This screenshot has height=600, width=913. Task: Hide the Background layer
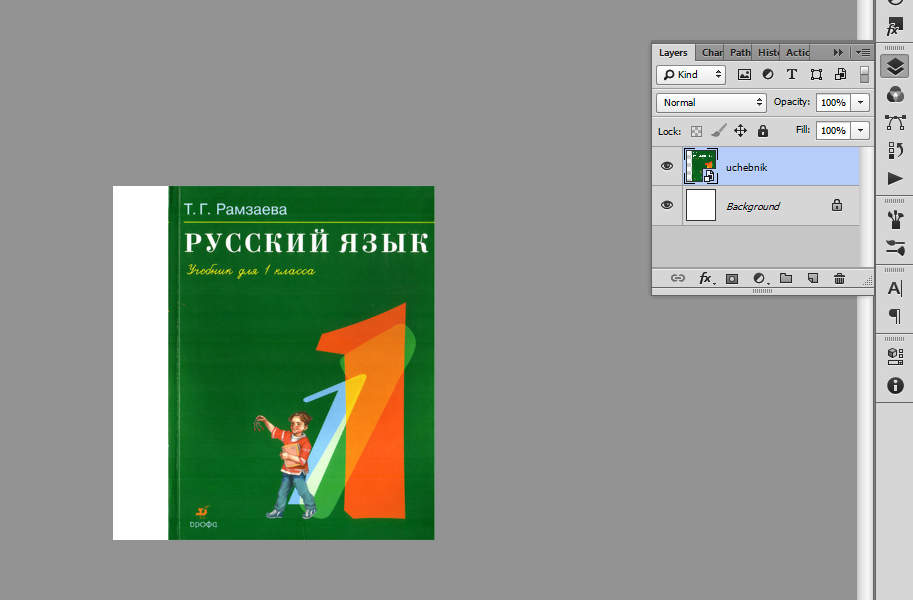pyautogui.click(x=667, y=205)
